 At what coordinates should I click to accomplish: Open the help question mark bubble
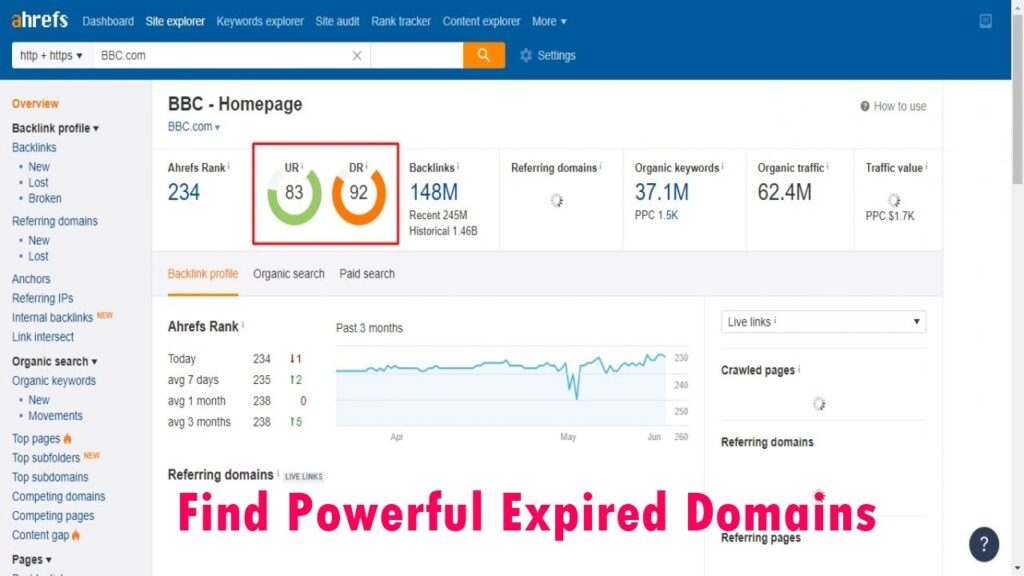click(984, 544)
